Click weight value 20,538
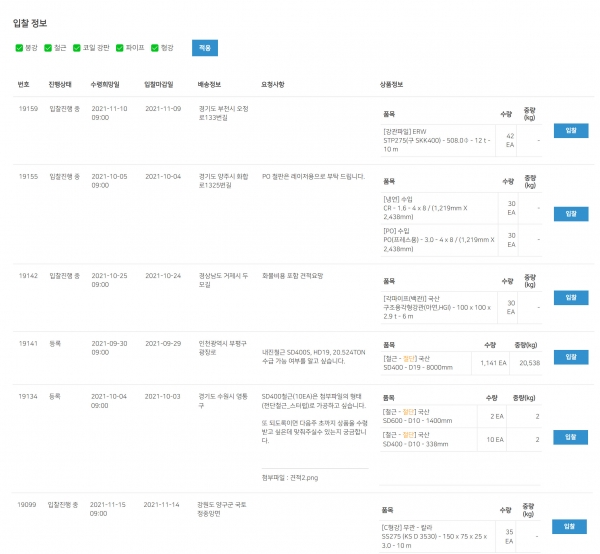This screenshot has height=554, width=600. tap(530, 363)
